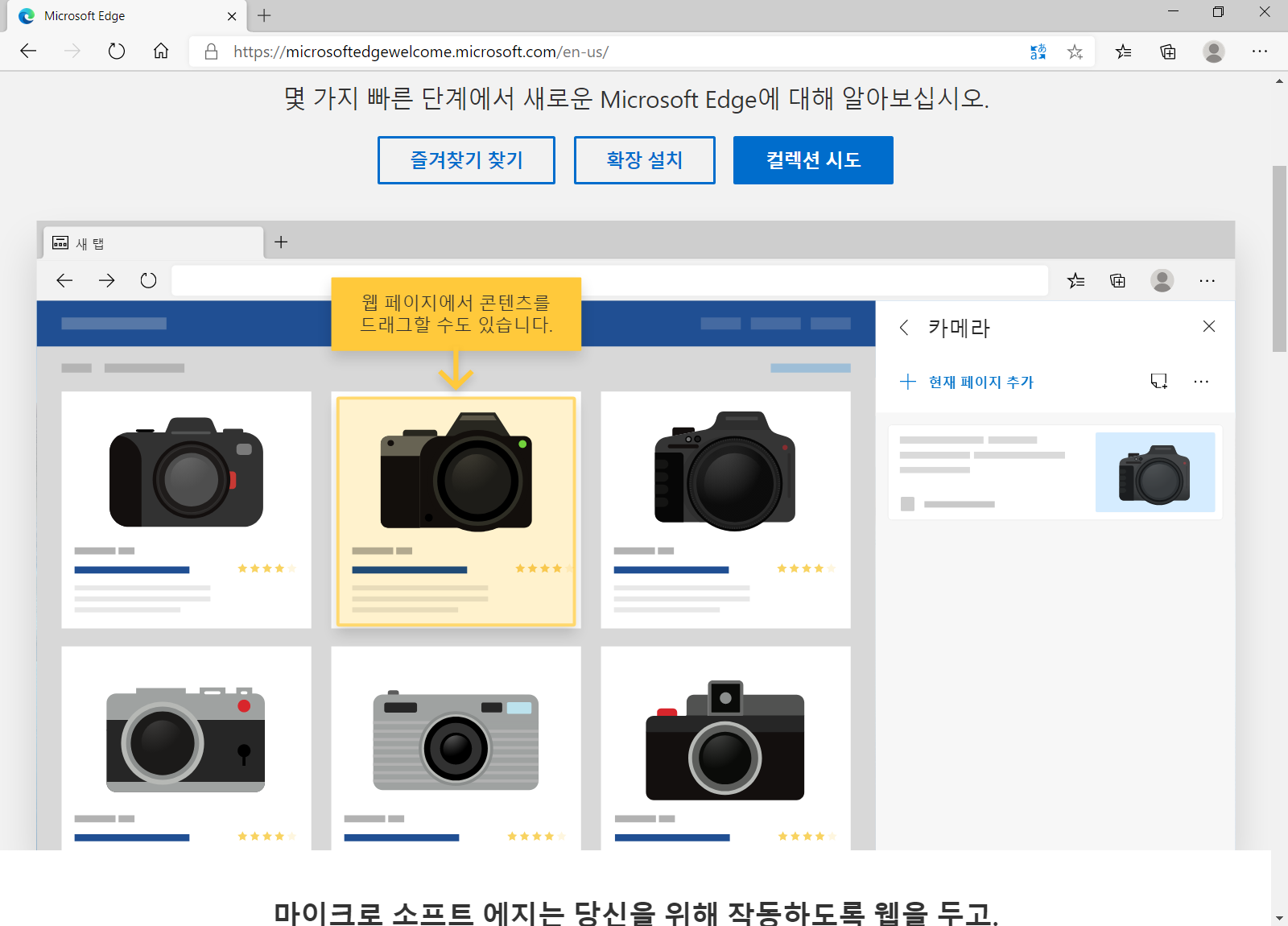Click the browser forward arrow
1288x926 pixels.
(x=72, y=52)
